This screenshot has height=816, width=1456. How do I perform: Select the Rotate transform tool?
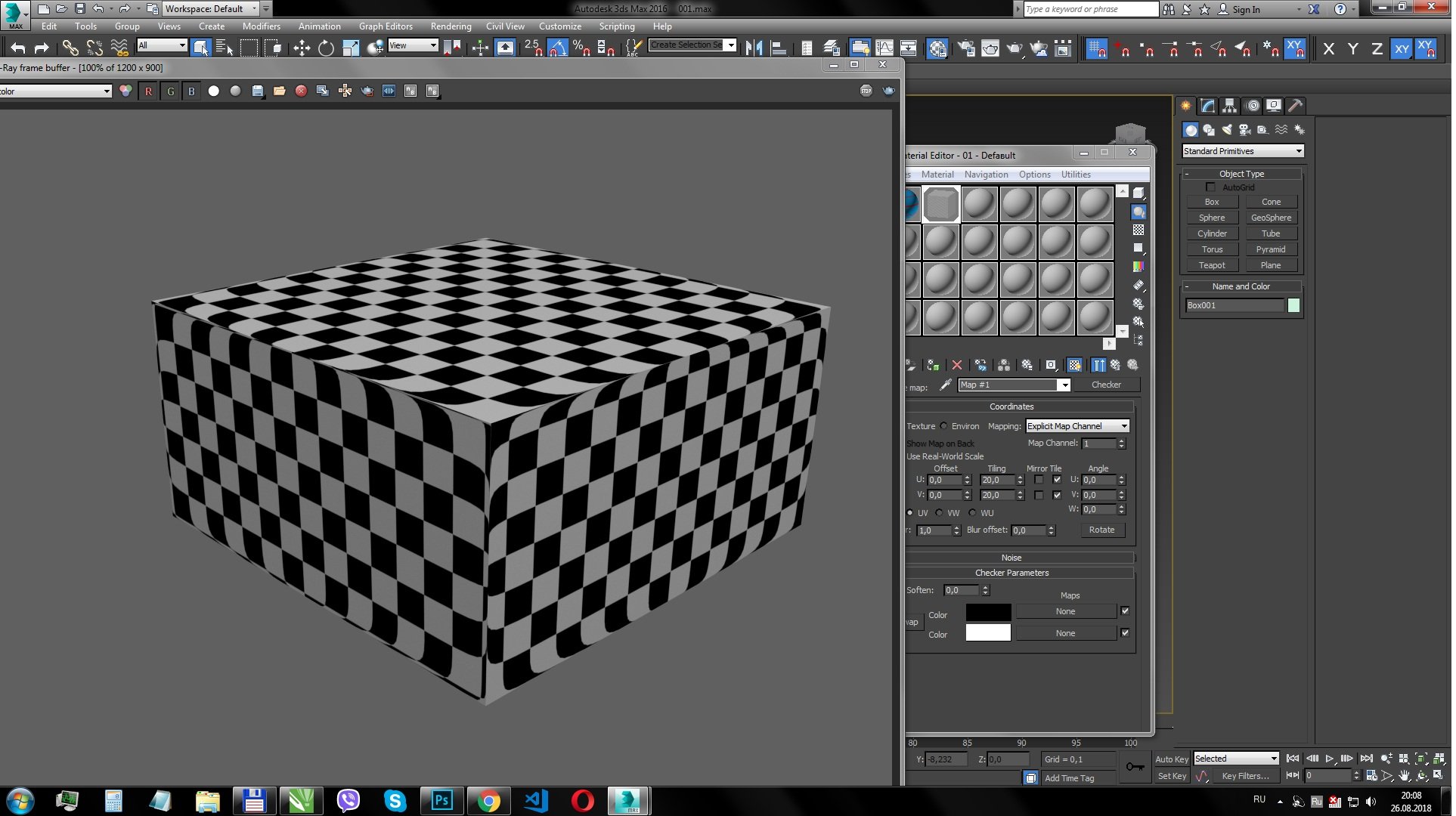(x=326, y=48)
